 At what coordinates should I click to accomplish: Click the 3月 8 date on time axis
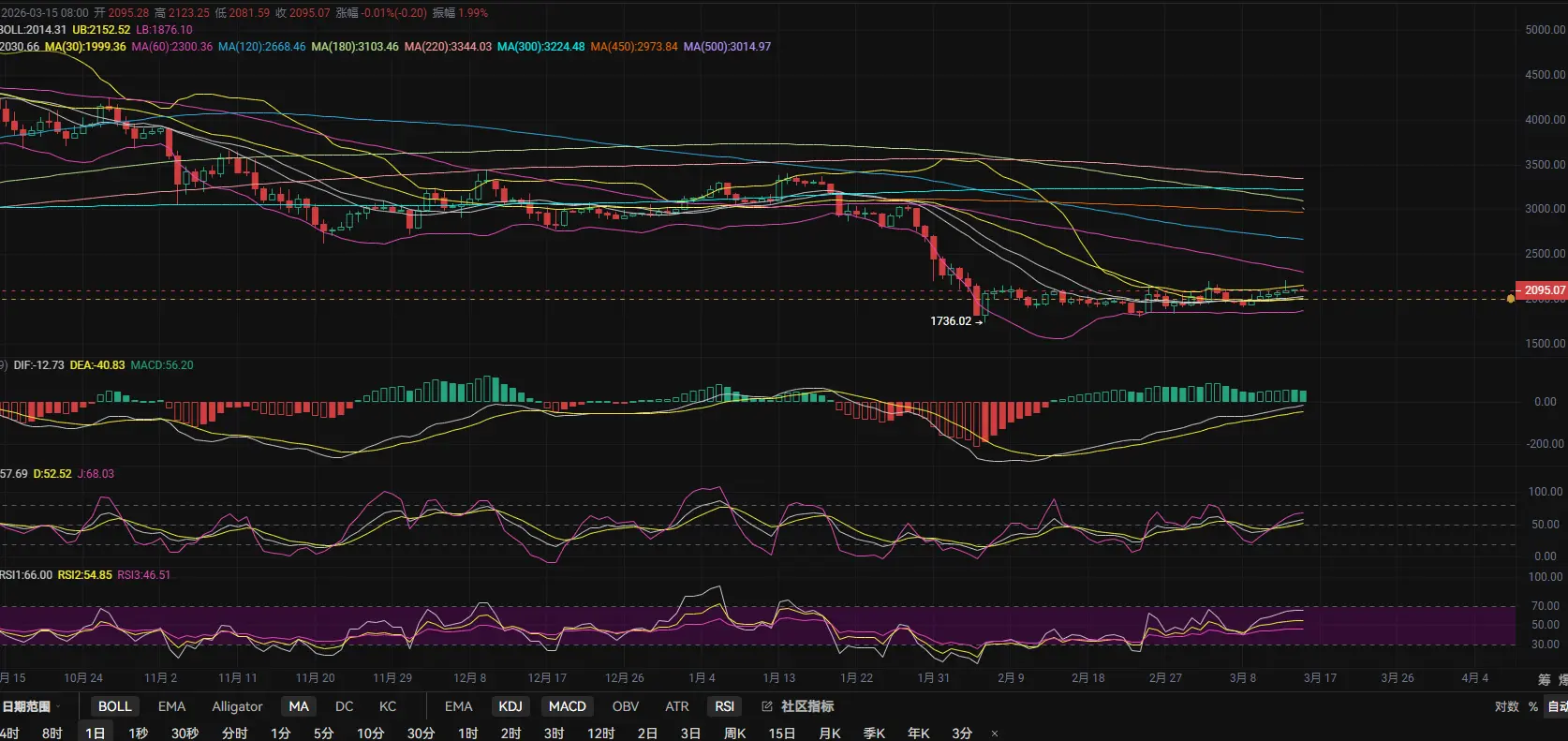coord(1243,678)
